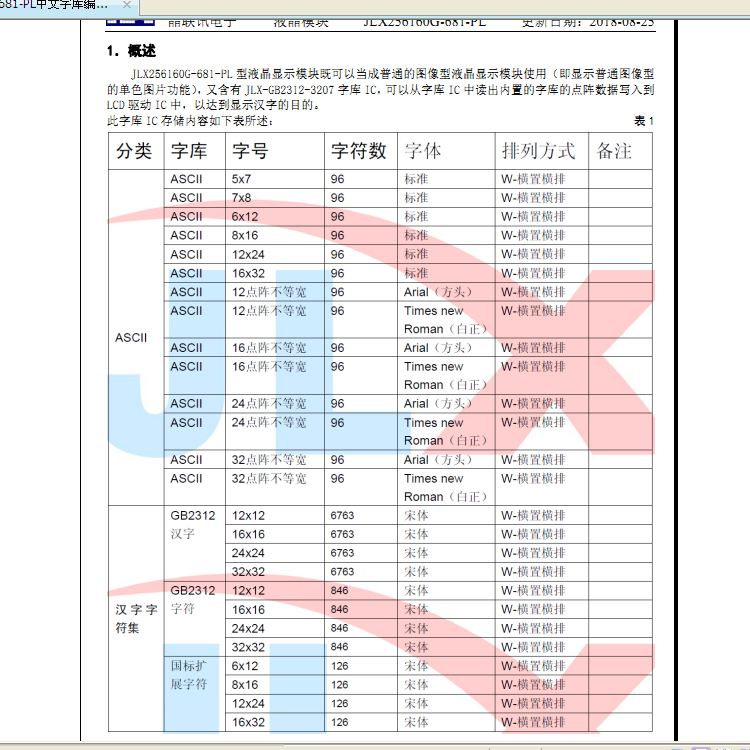Click the 字号 column header
Viewport: 750px width, 750px height.
click(x=250, y=151)
